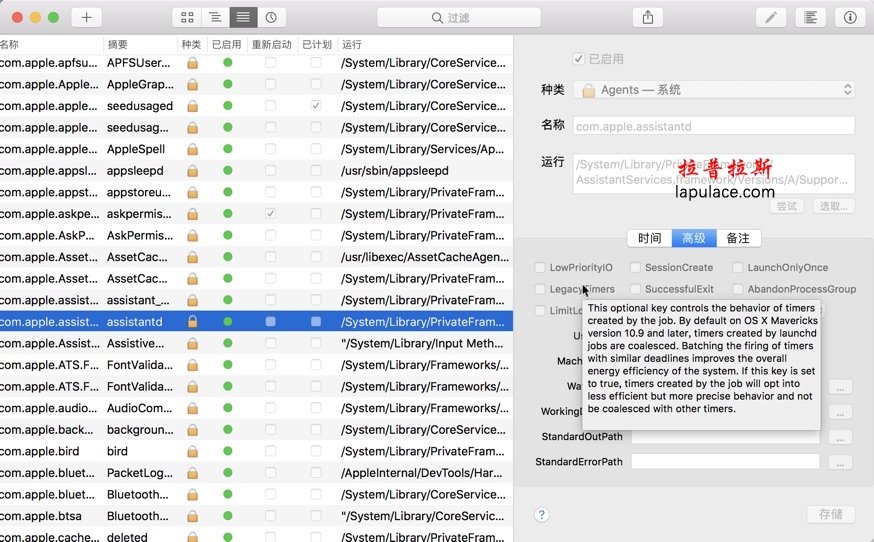Switch to the 备注 tab

tap(738, 238)
